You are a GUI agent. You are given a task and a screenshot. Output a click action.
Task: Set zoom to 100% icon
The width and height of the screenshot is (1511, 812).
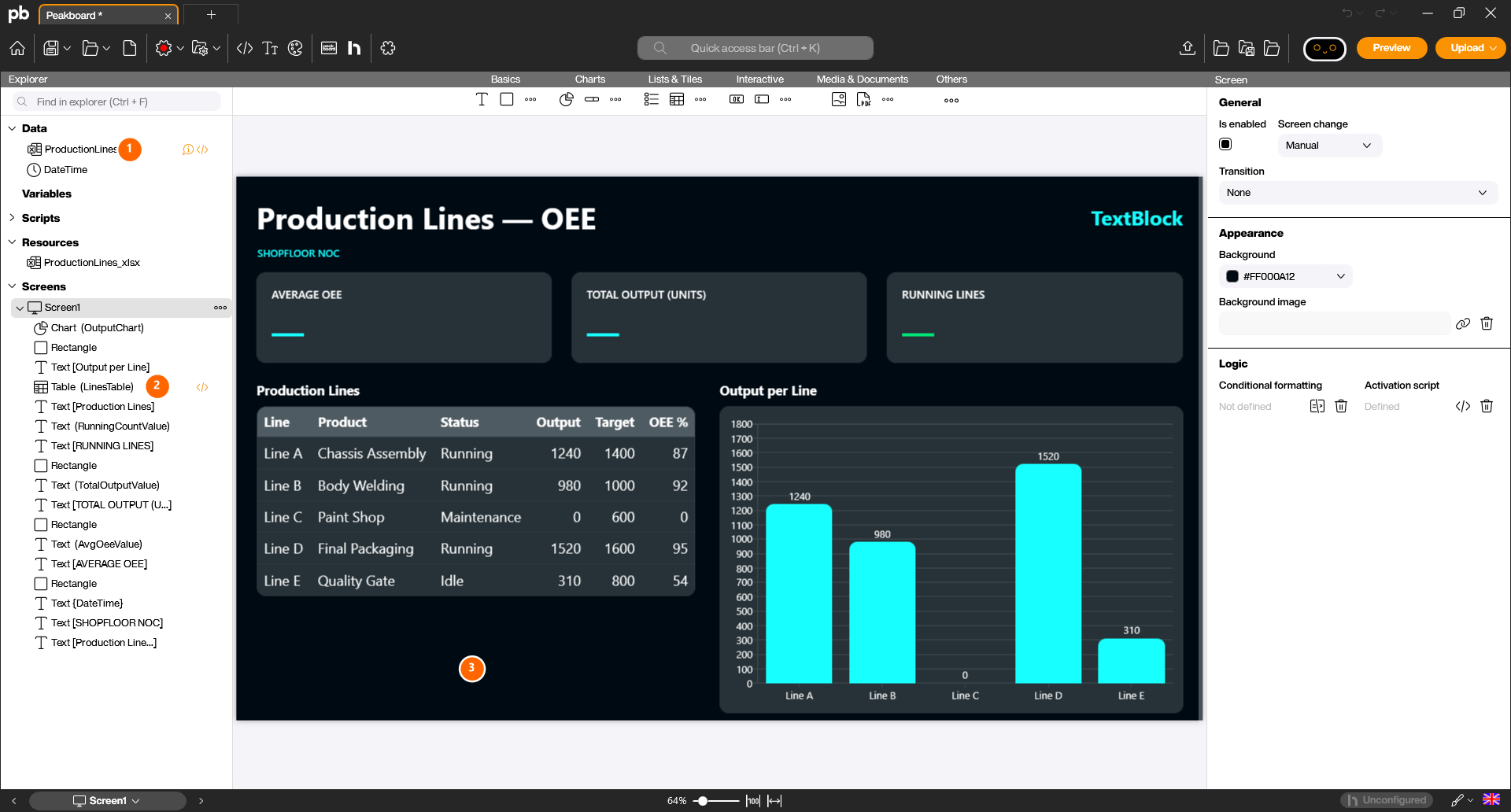pyautogui.click(x=753, y=800)
